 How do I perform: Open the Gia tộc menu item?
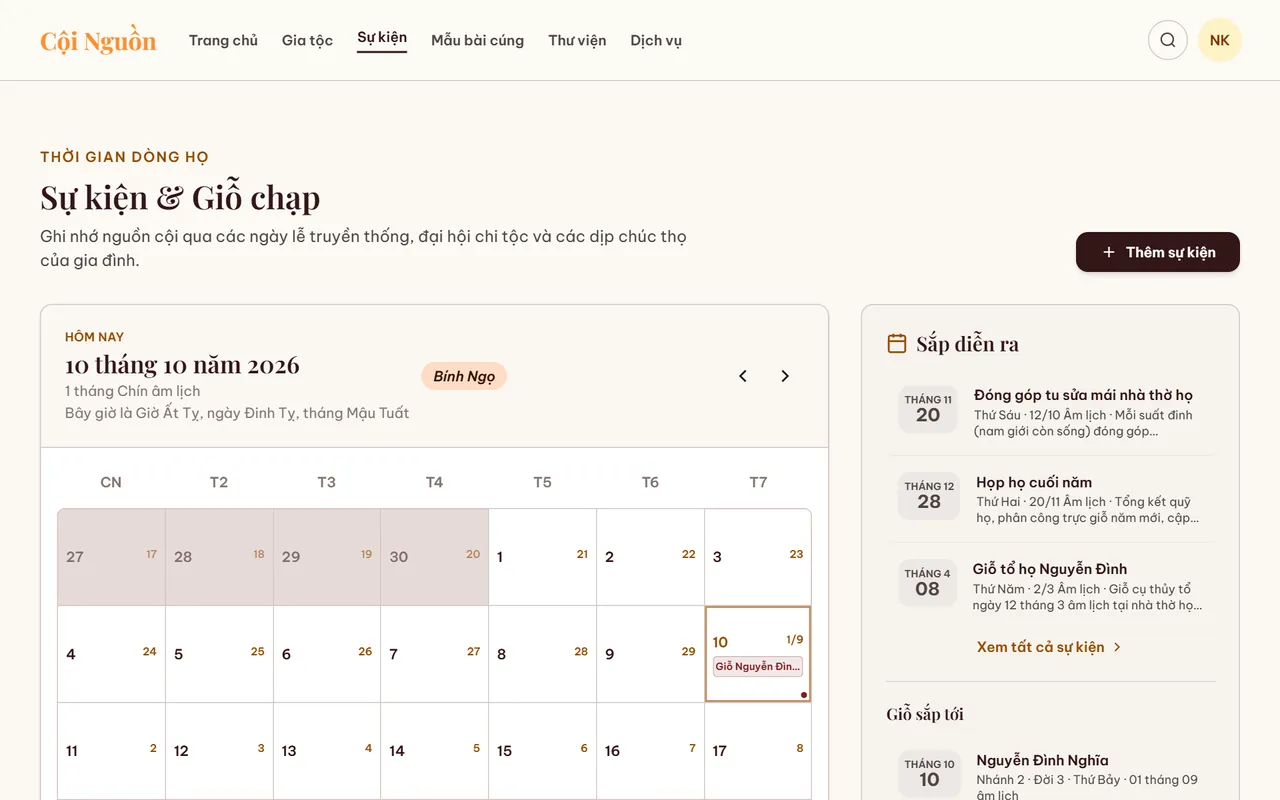click(307, 41)
